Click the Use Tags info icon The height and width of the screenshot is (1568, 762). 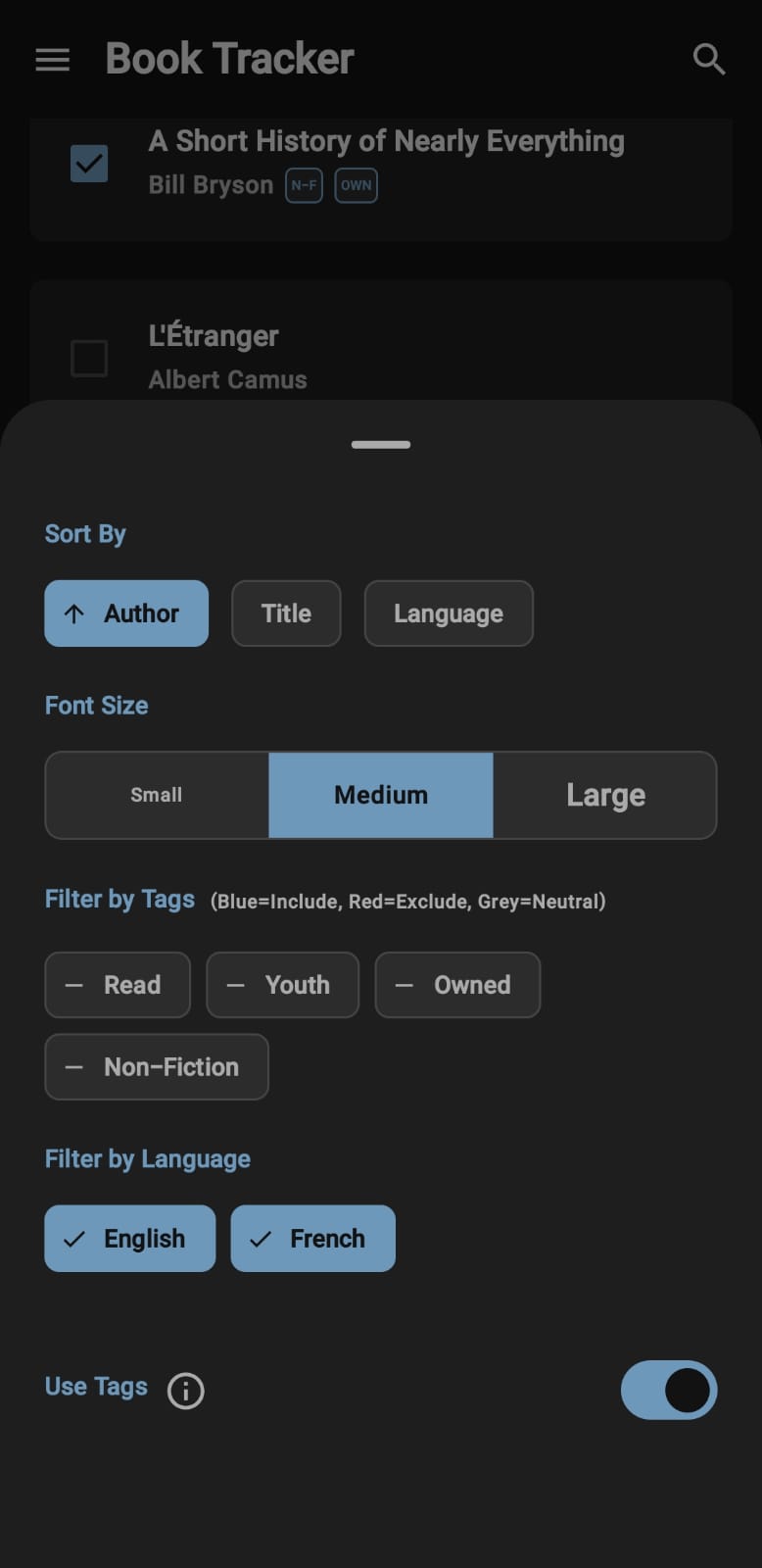pos(186,1390)
